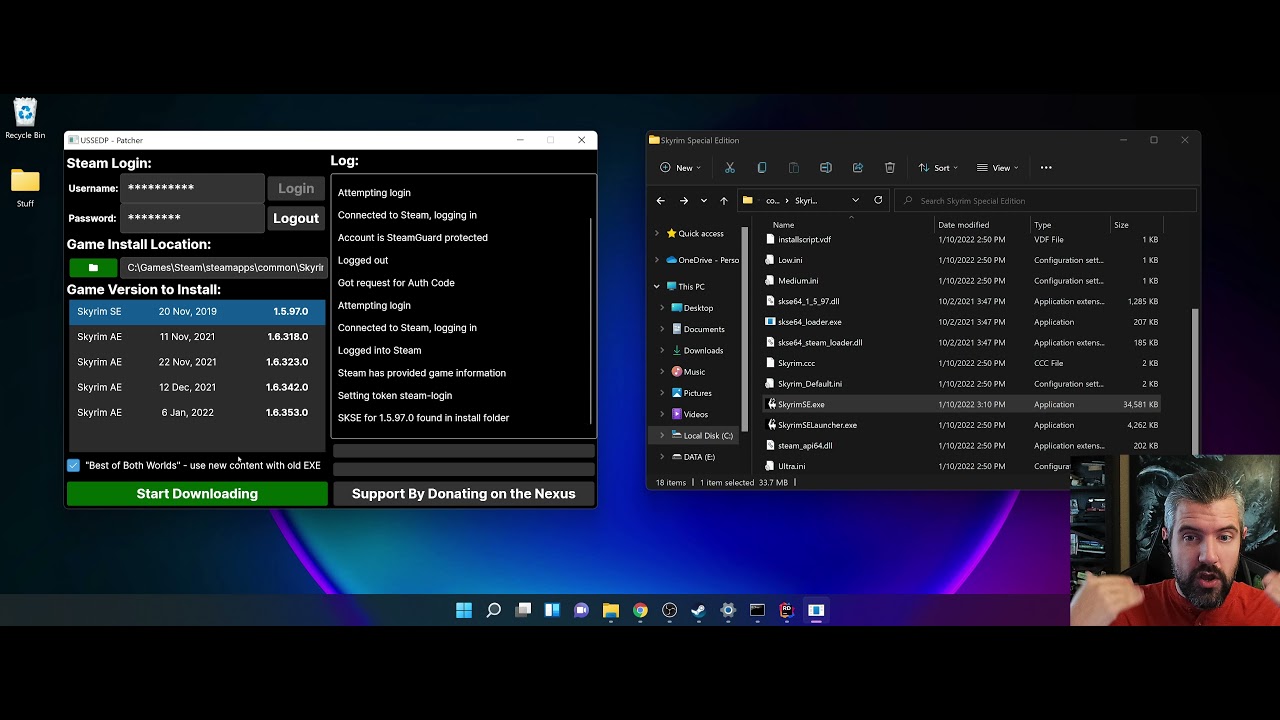Open OBS Studio from the taskbar
Image resolution: width=1280 pixels, height=720 pixels.
(669, 610)
